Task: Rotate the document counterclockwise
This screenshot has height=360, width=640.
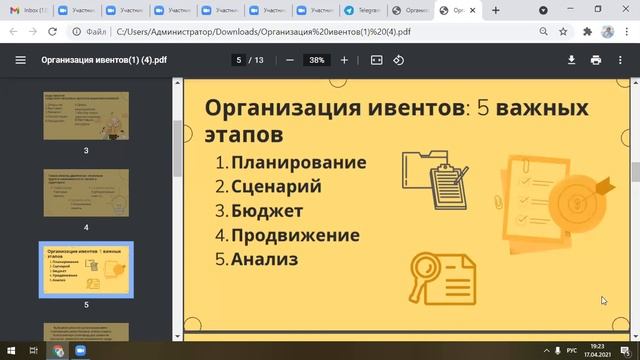Action: (398, 60)
